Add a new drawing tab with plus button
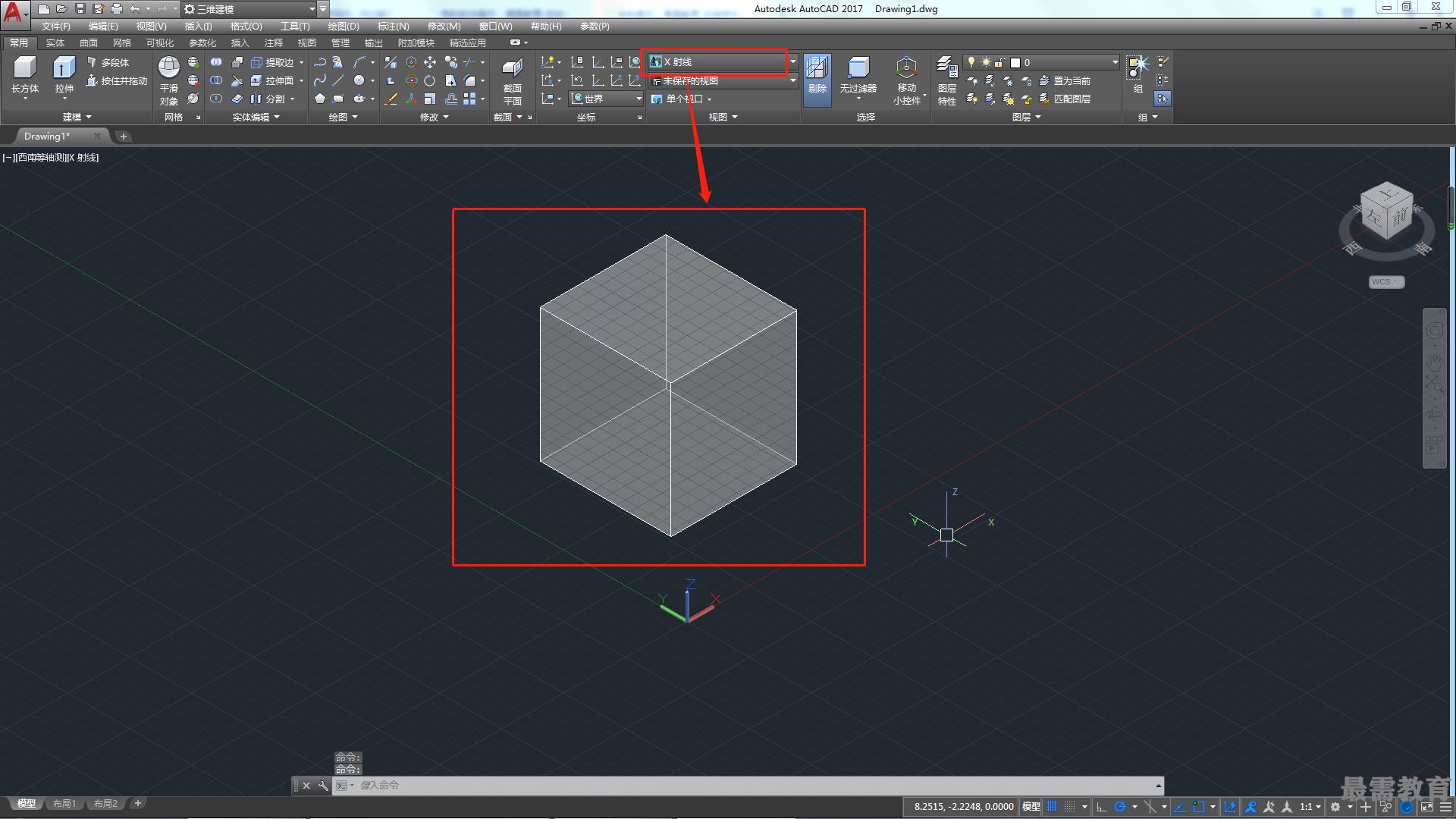The height and width of the screenshot is (819, 1456). click(x=124, y=136)
